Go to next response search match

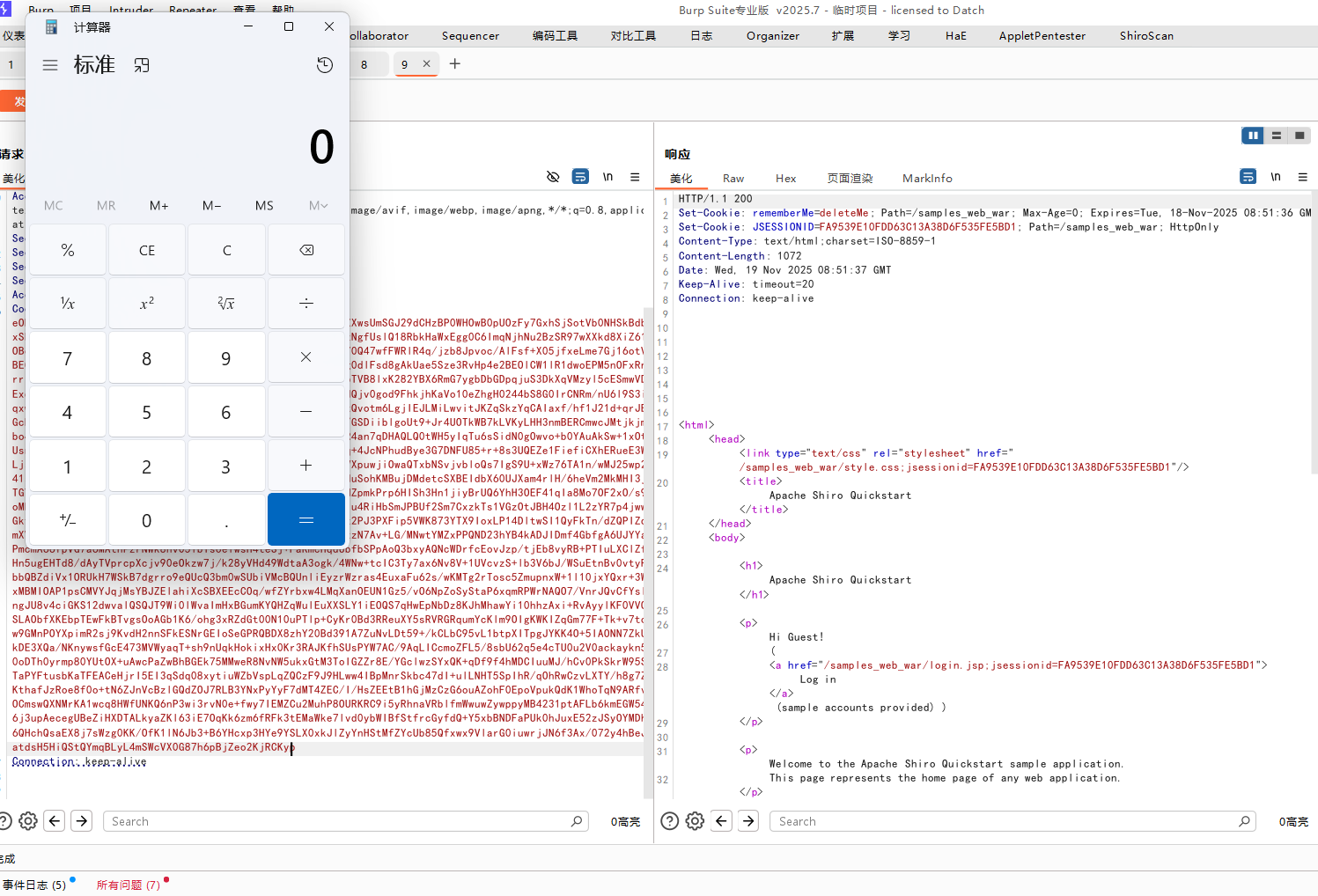pos(748,821)
